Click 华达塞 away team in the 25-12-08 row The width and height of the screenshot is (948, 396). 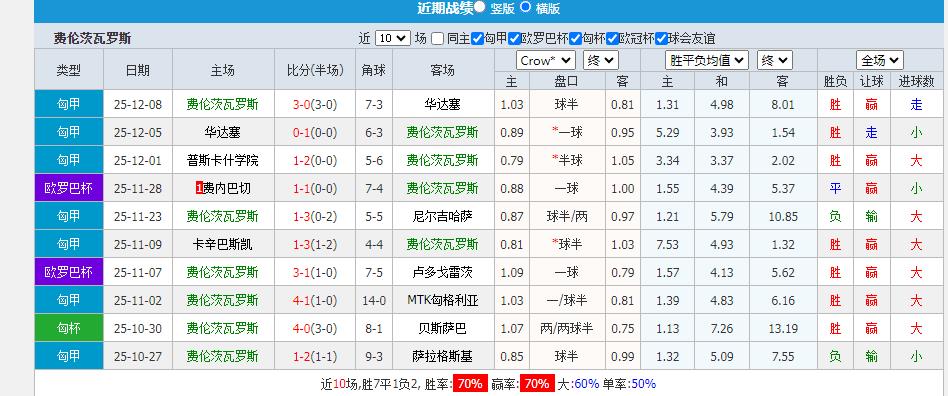tap(443, 105)
